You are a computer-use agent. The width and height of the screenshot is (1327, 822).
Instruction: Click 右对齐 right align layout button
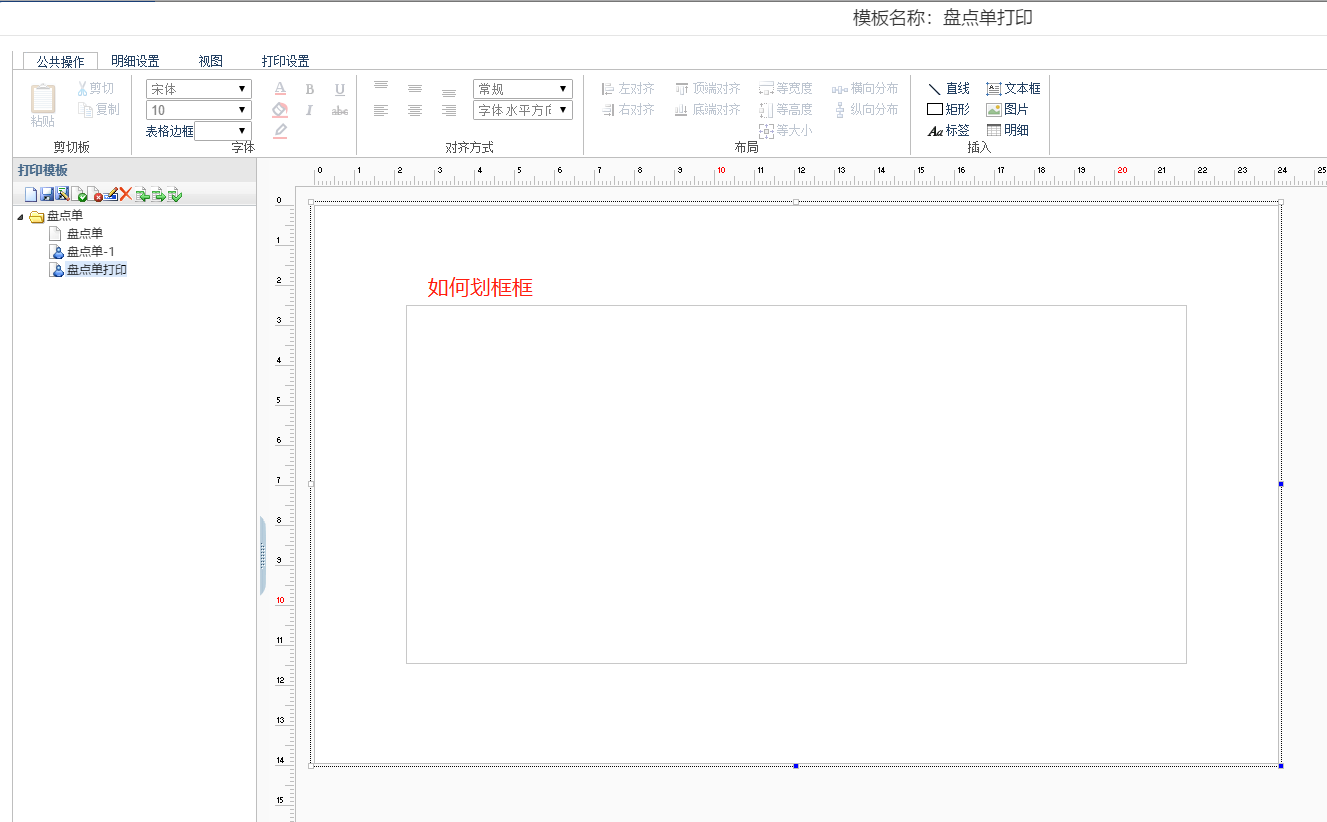[628, 109]
